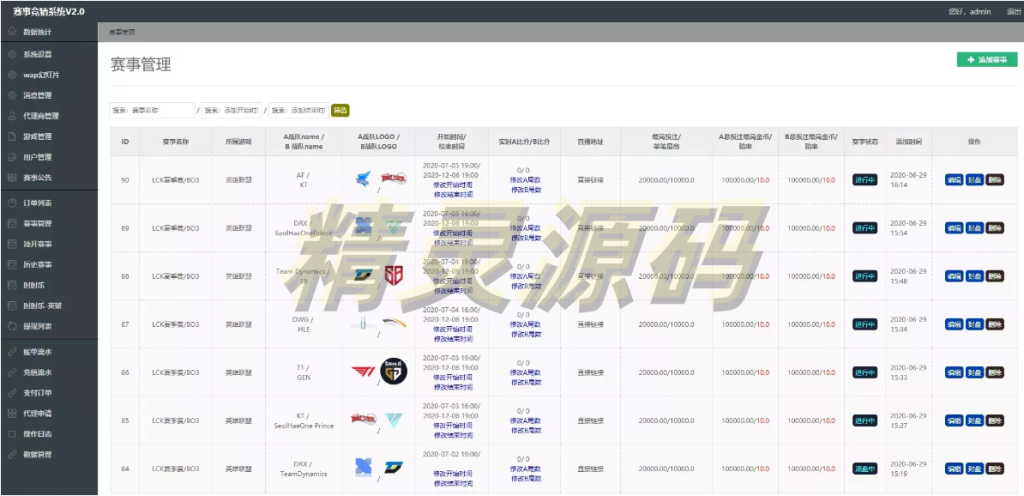
Task: Click 修改A局数 in the ID 90 row
Action: (x=525, y=180)
